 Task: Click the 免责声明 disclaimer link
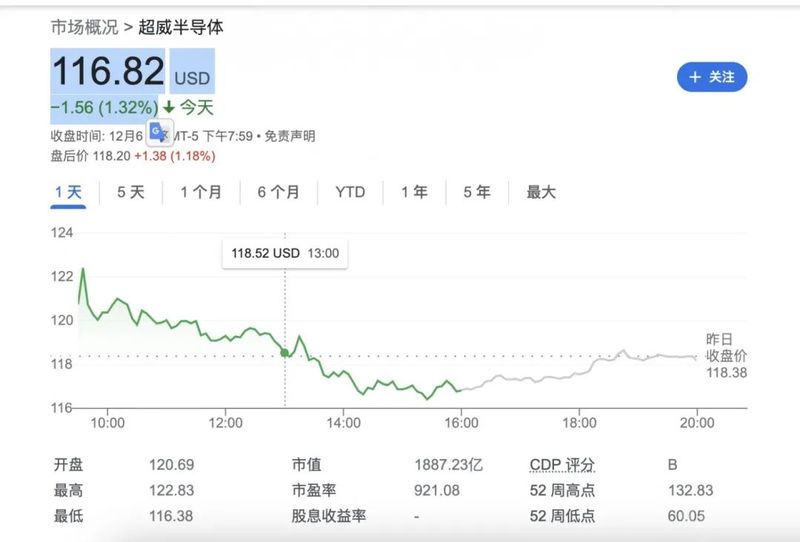290,136
